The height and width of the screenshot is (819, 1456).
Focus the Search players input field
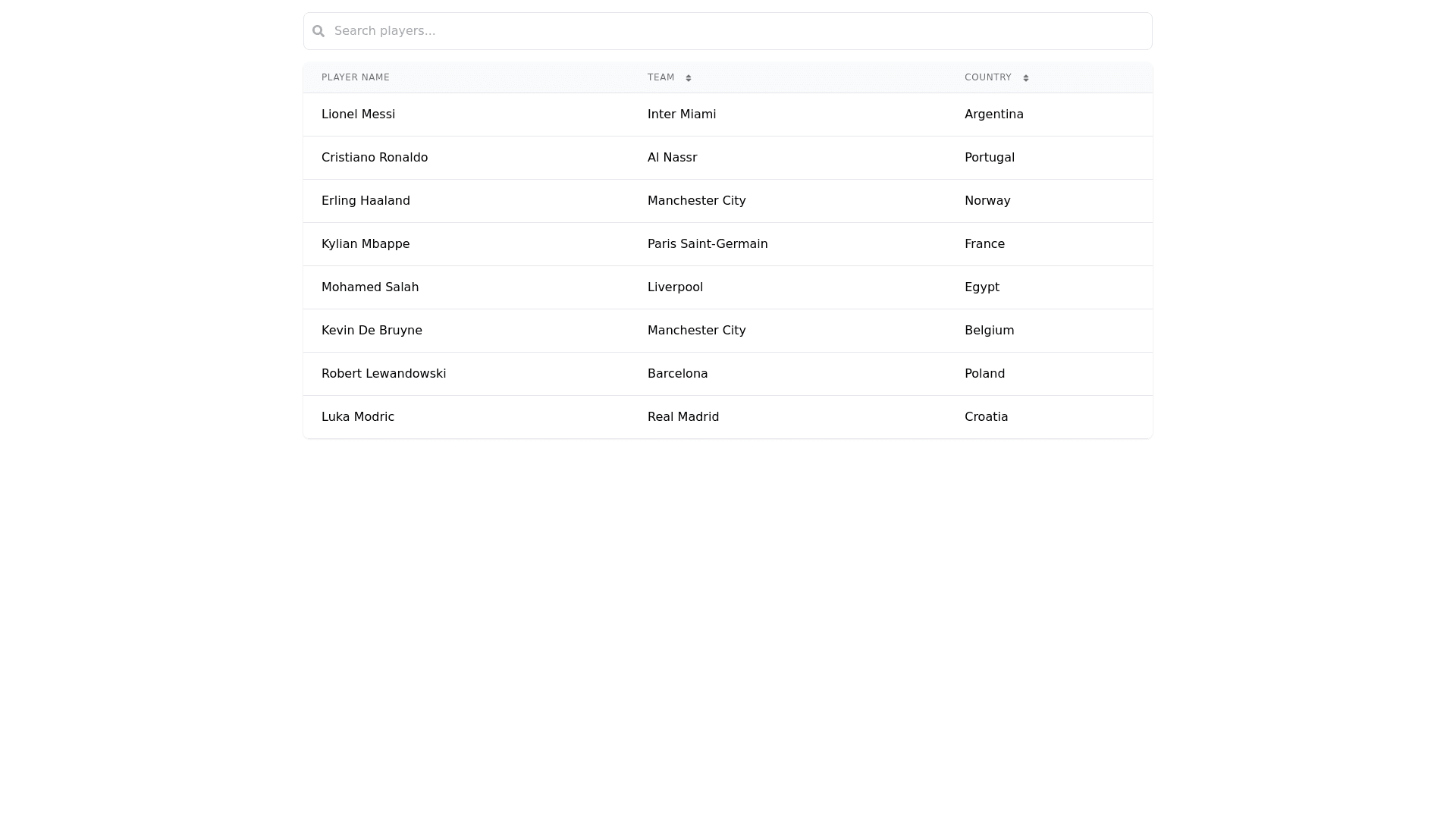coord(728,31)
